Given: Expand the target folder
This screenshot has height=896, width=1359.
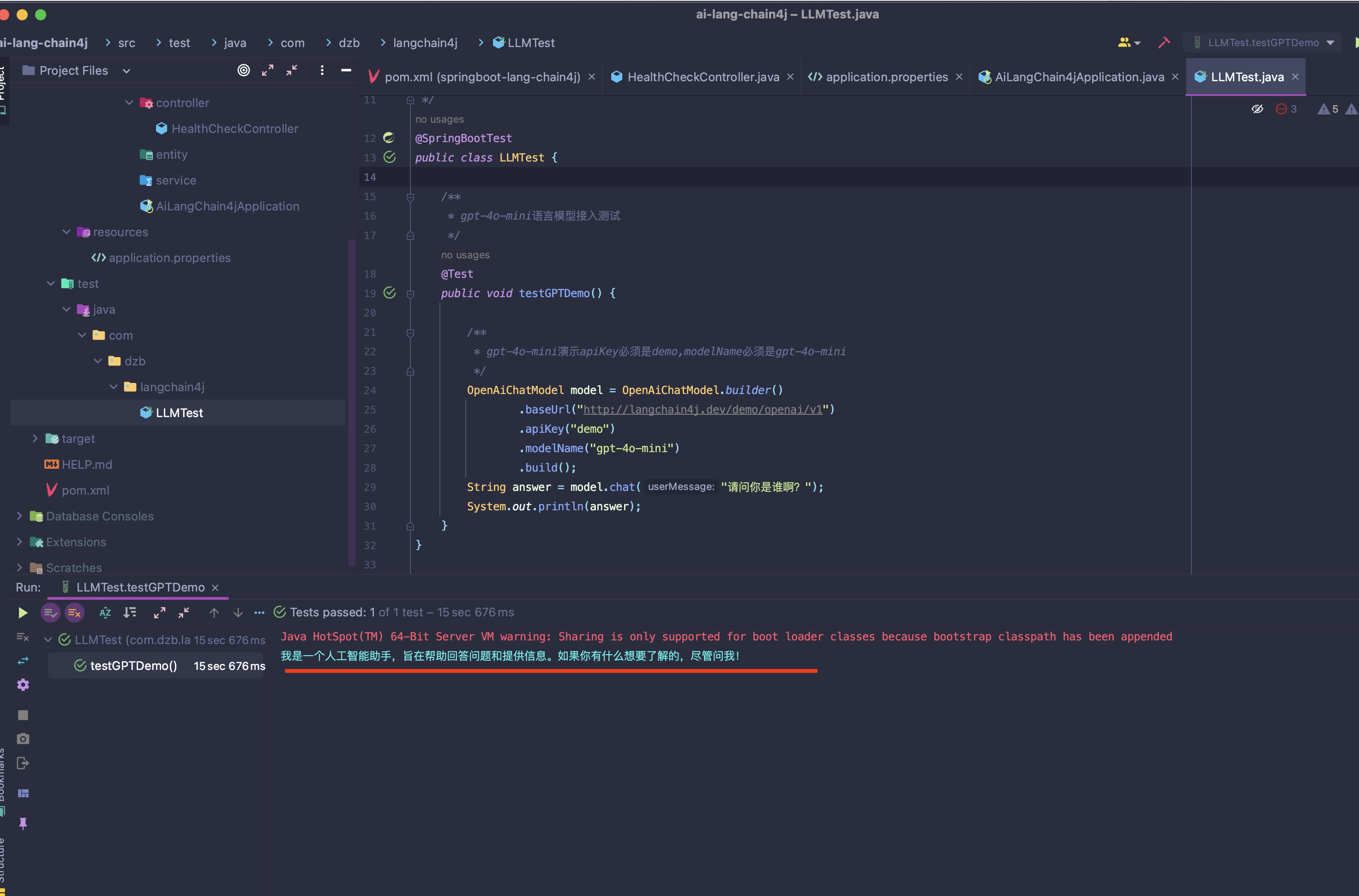Looking at the screenshot, I should tap(34, 438).
